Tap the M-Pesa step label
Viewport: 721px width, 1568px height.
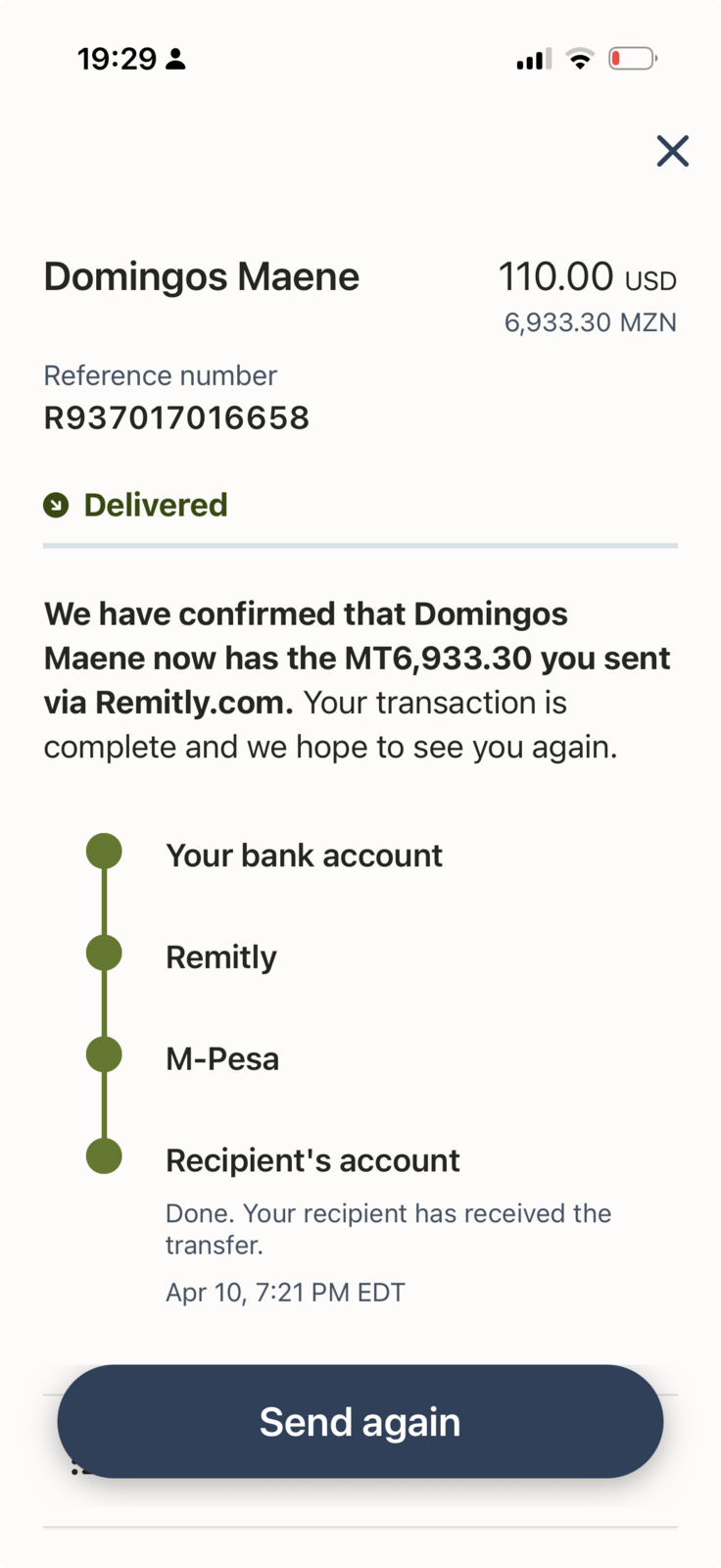click(x=222, y=1059)
